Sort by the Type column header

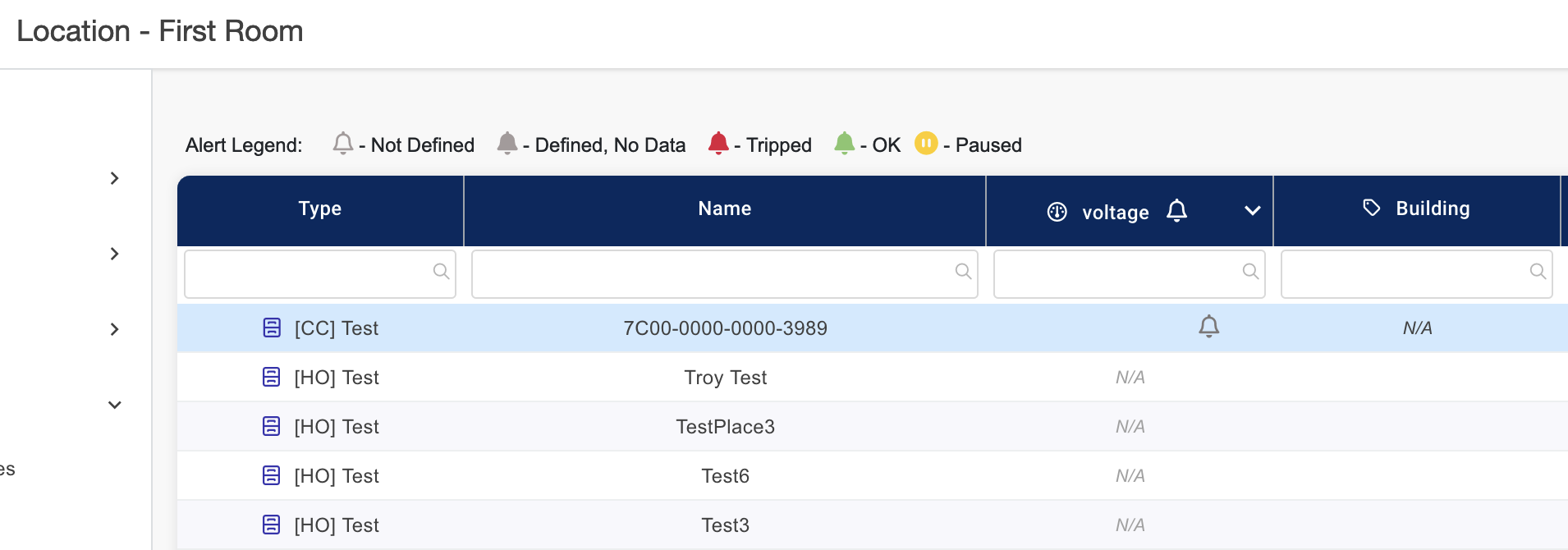coord(320,209)
